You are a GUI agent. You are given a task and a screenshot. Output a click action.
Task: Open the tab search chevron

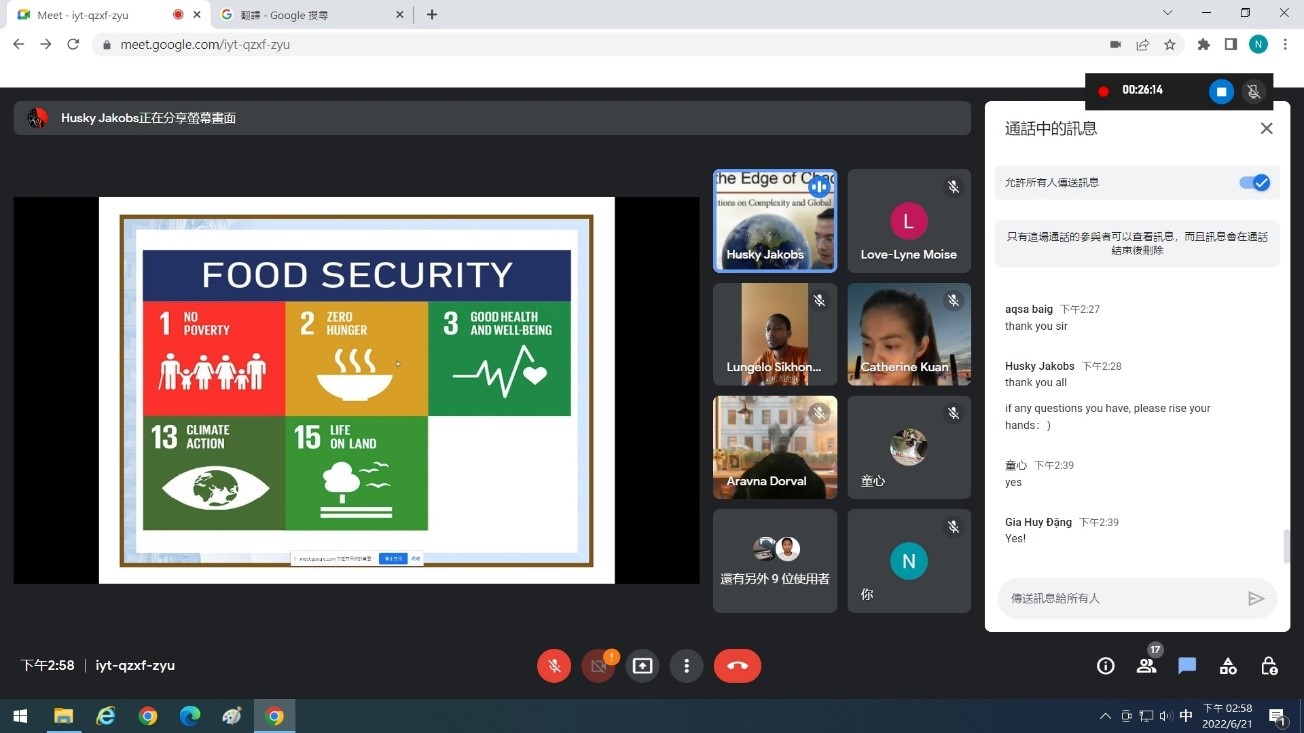pos(1167,13)
